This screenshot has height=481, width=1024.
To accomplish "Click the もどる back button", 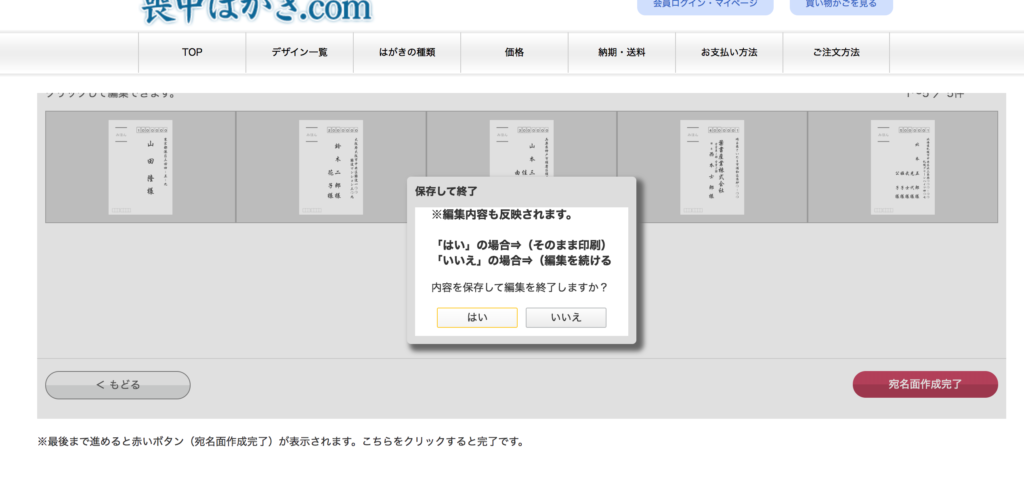I will point(118,385).
